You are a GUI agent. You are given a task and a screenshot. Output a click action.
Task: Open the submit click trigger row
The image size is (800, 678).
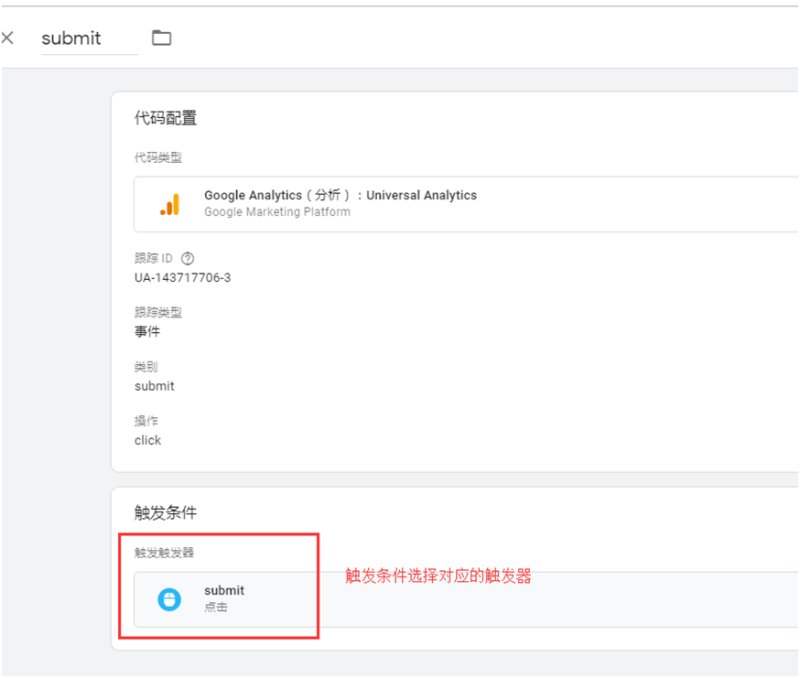(x=466, y=599)
